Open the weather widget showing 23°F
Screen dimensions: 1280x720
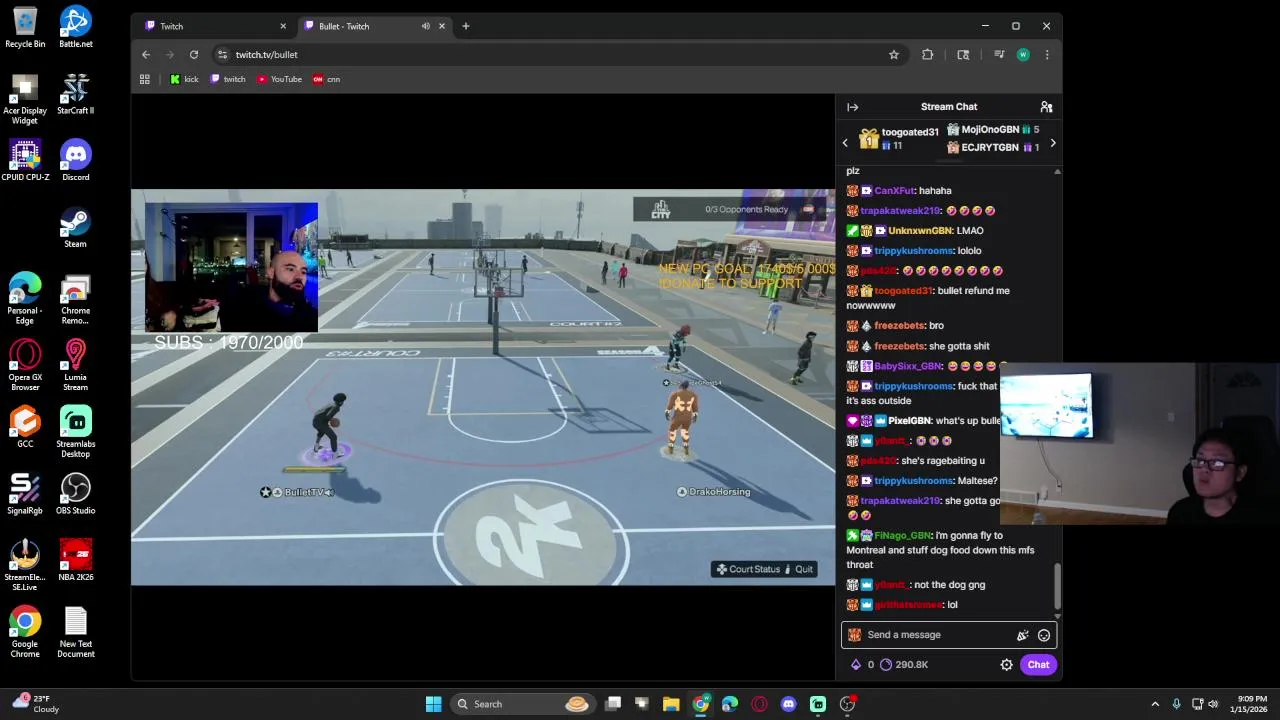(x=36, y=704)
